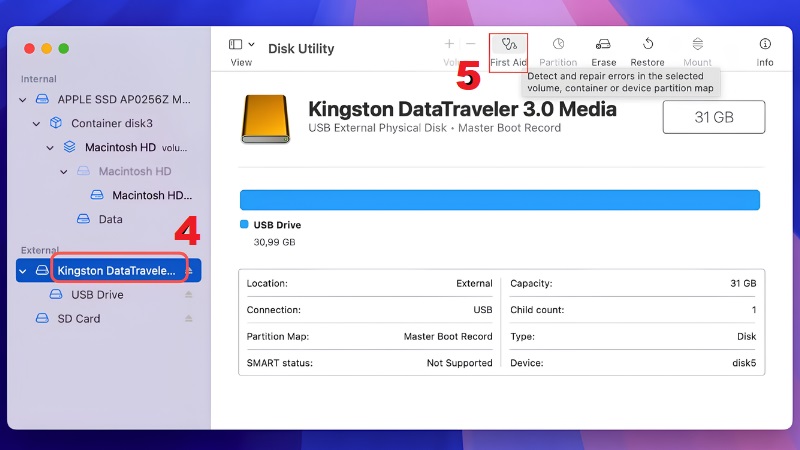800x450 pixels.
Task: Click the sidebar View icon
Action: coord(235,44)
